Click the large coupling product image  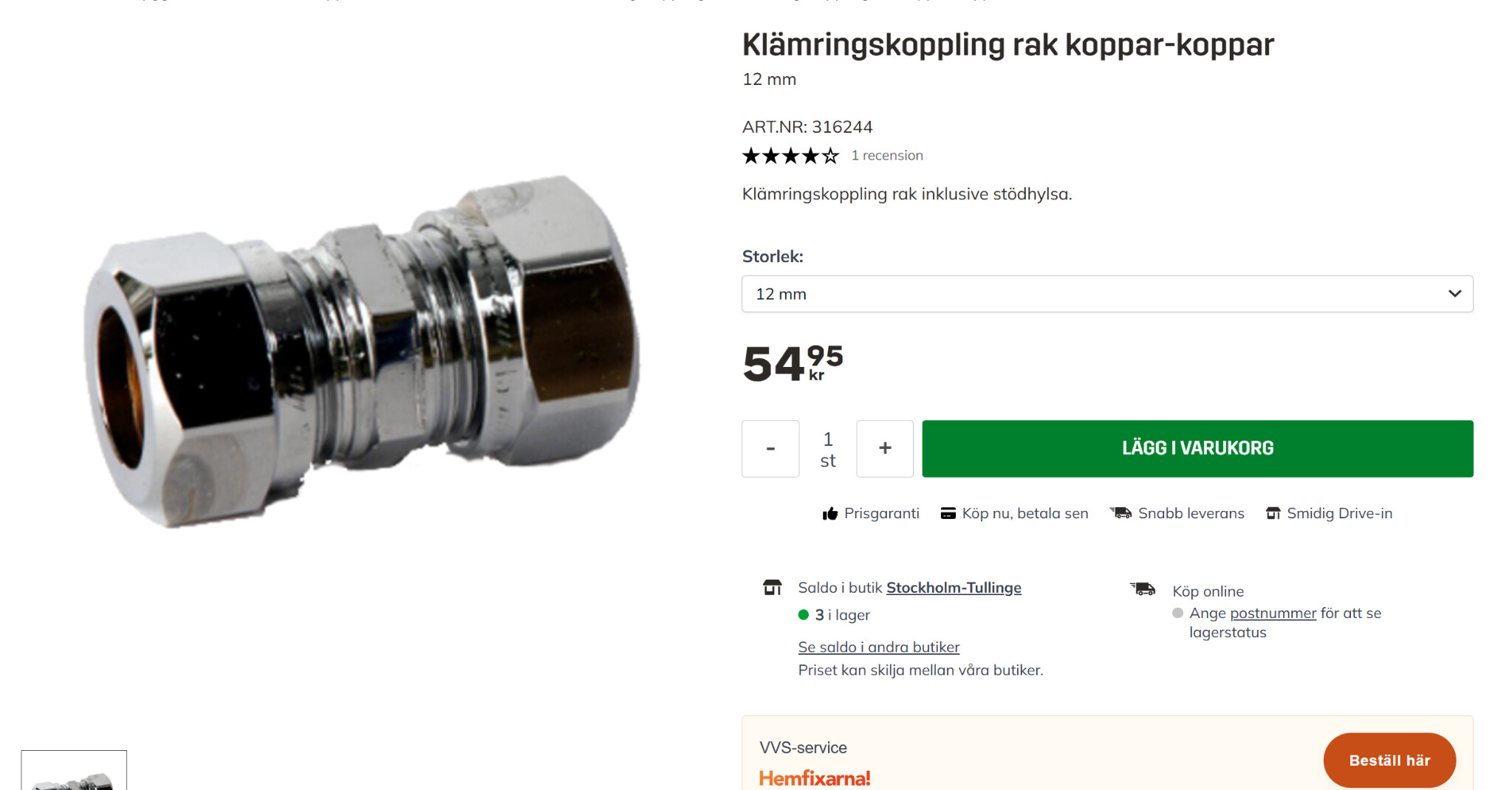point(362,351)
